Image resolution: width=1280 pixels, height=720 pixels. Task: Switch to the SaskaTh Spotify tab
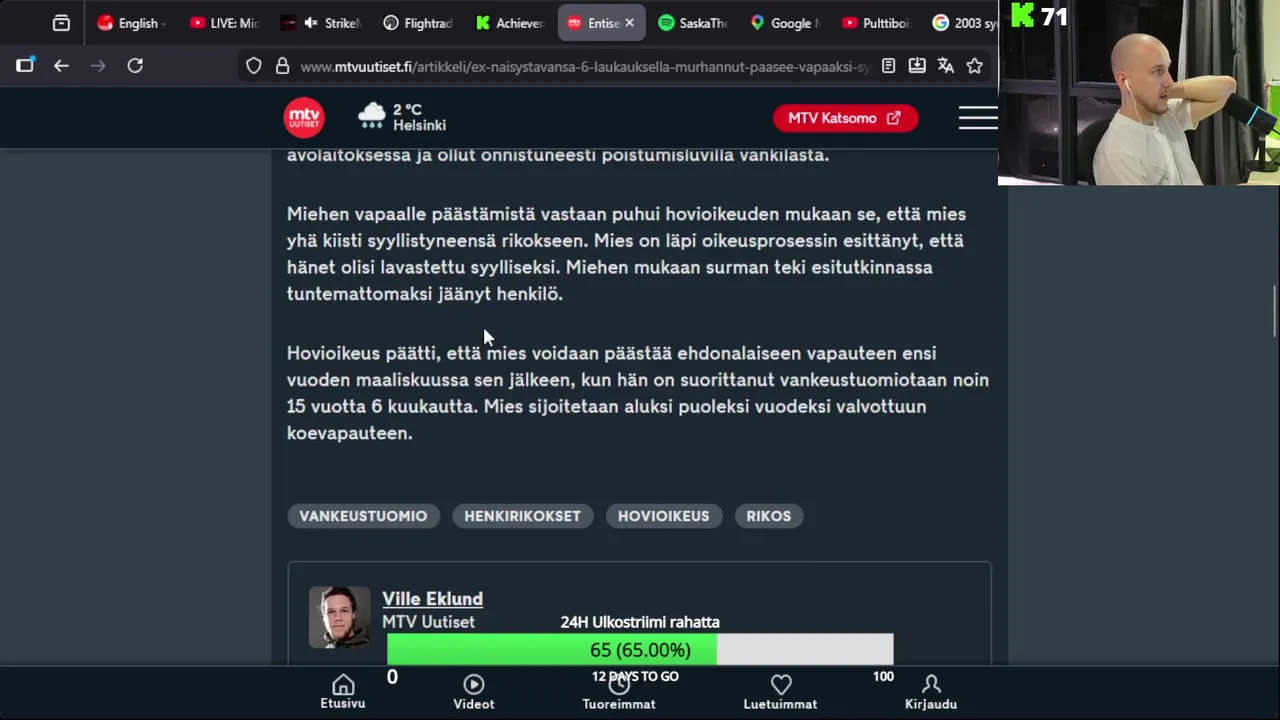pos(692,23)
